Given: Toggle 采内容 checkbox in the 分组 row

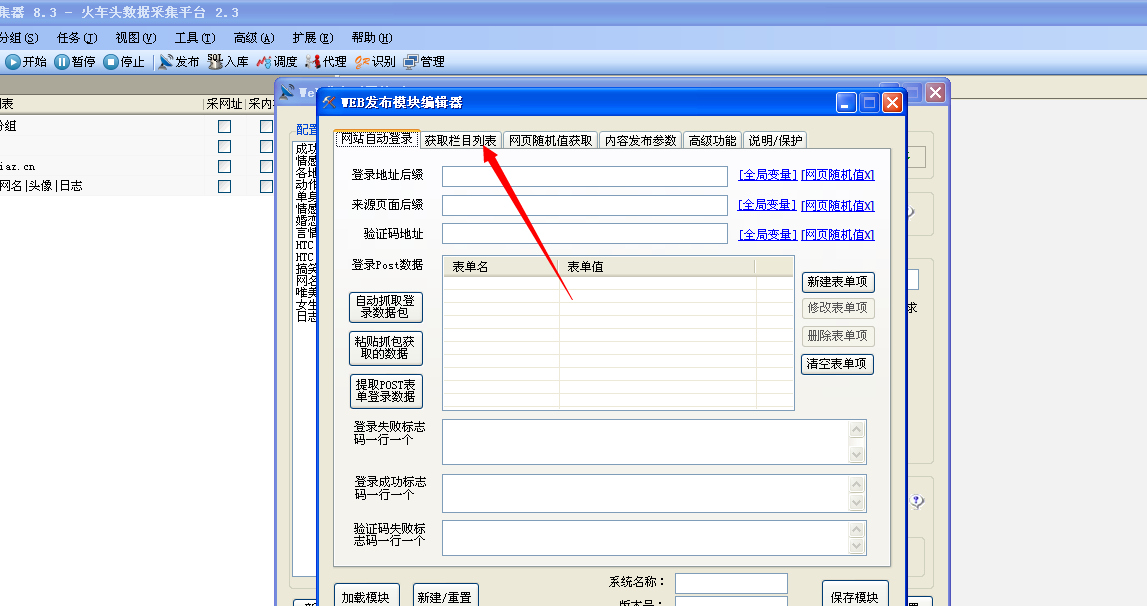Looking at the screenshot, I should [x=266, y=126].
